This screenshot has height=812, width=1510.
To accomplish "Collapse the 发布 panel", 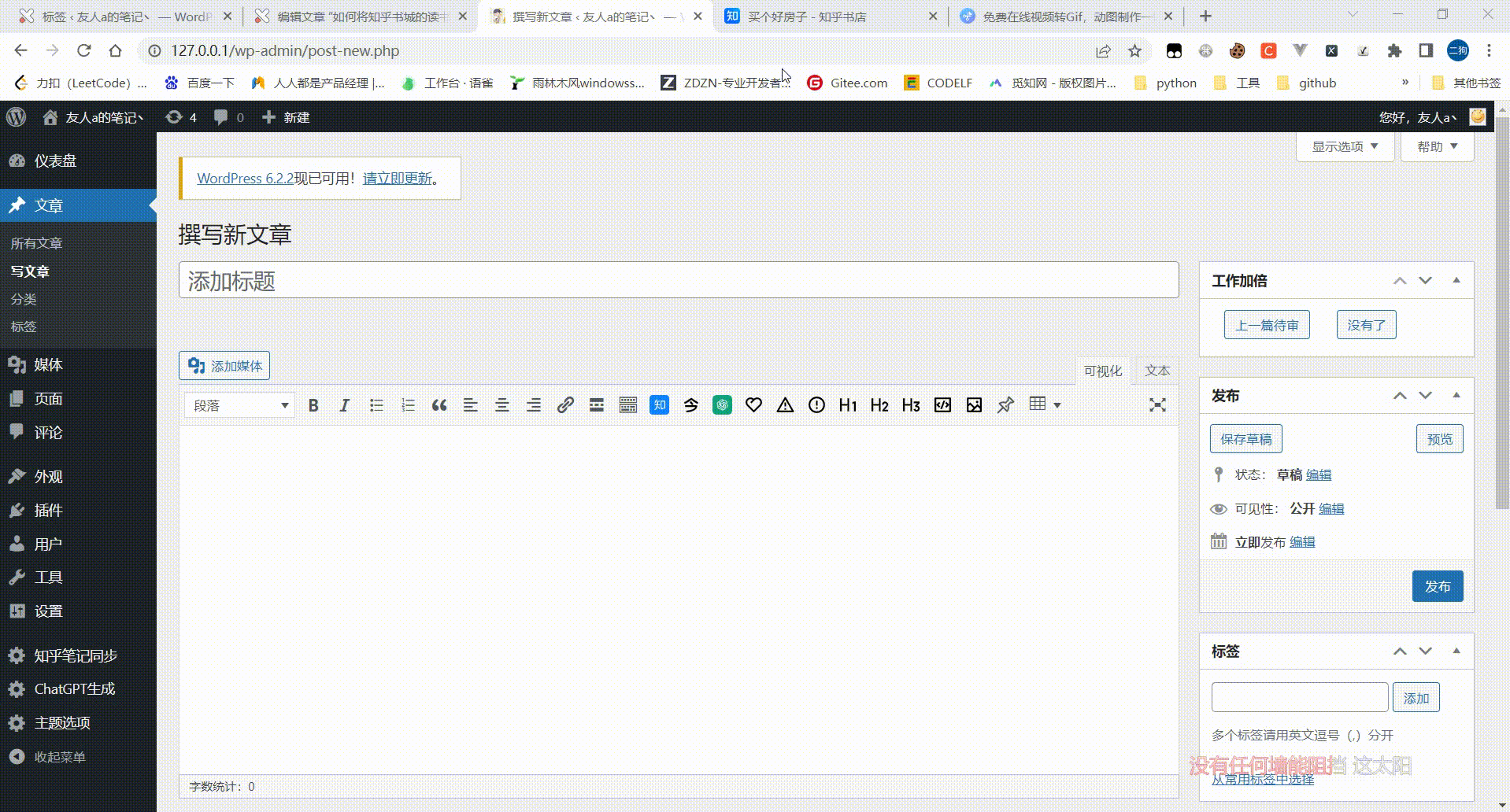I will point(1456,396).
